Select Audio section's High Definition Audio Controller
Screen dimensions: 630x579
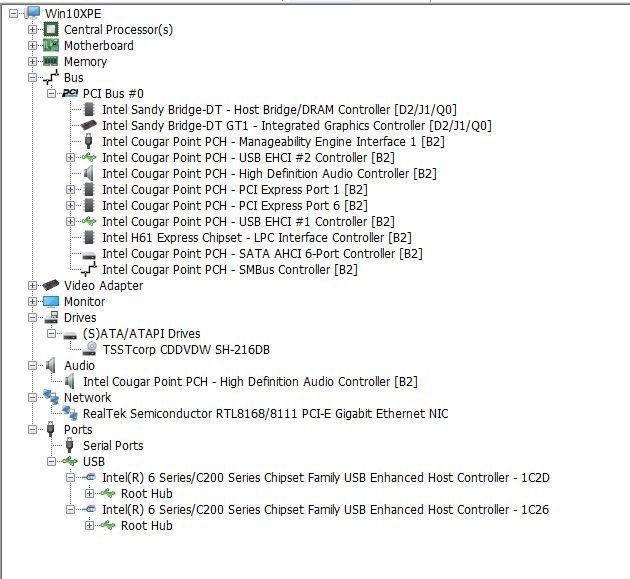tap(250, 381)
